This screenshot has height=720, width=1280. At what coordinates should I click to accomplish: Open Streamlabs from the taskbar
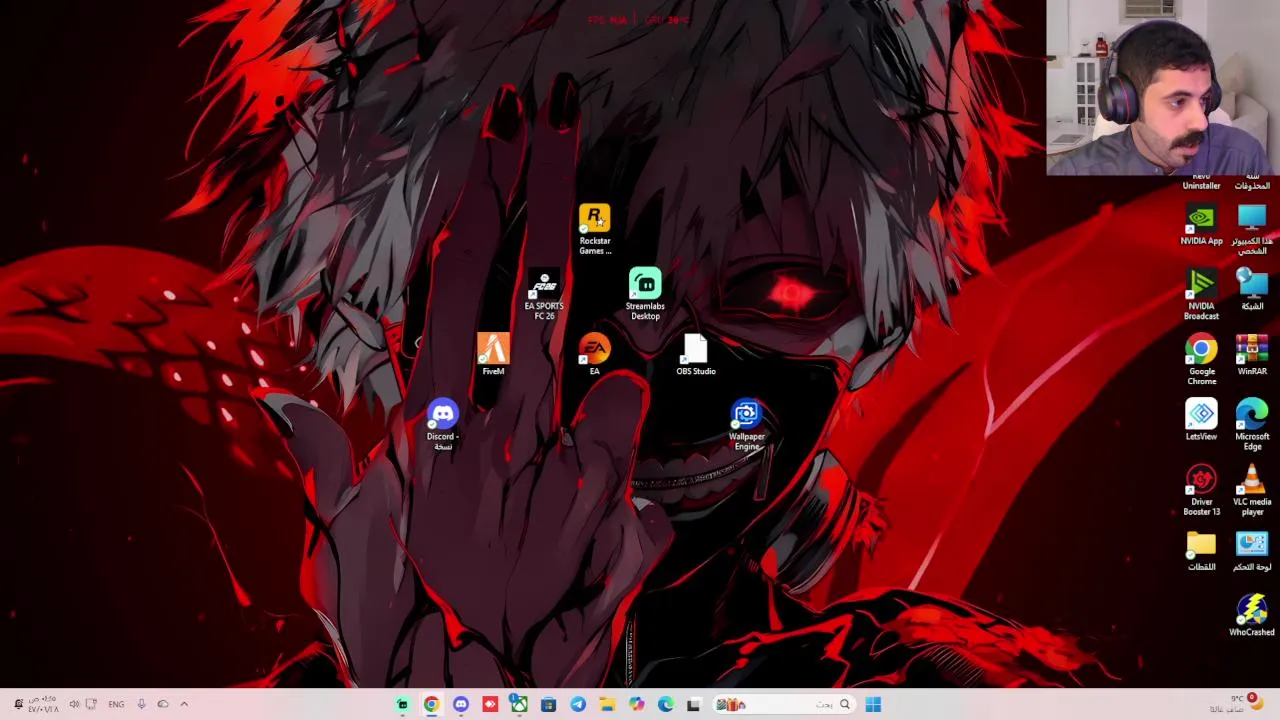pyautogui.click(x=402, y=704)
